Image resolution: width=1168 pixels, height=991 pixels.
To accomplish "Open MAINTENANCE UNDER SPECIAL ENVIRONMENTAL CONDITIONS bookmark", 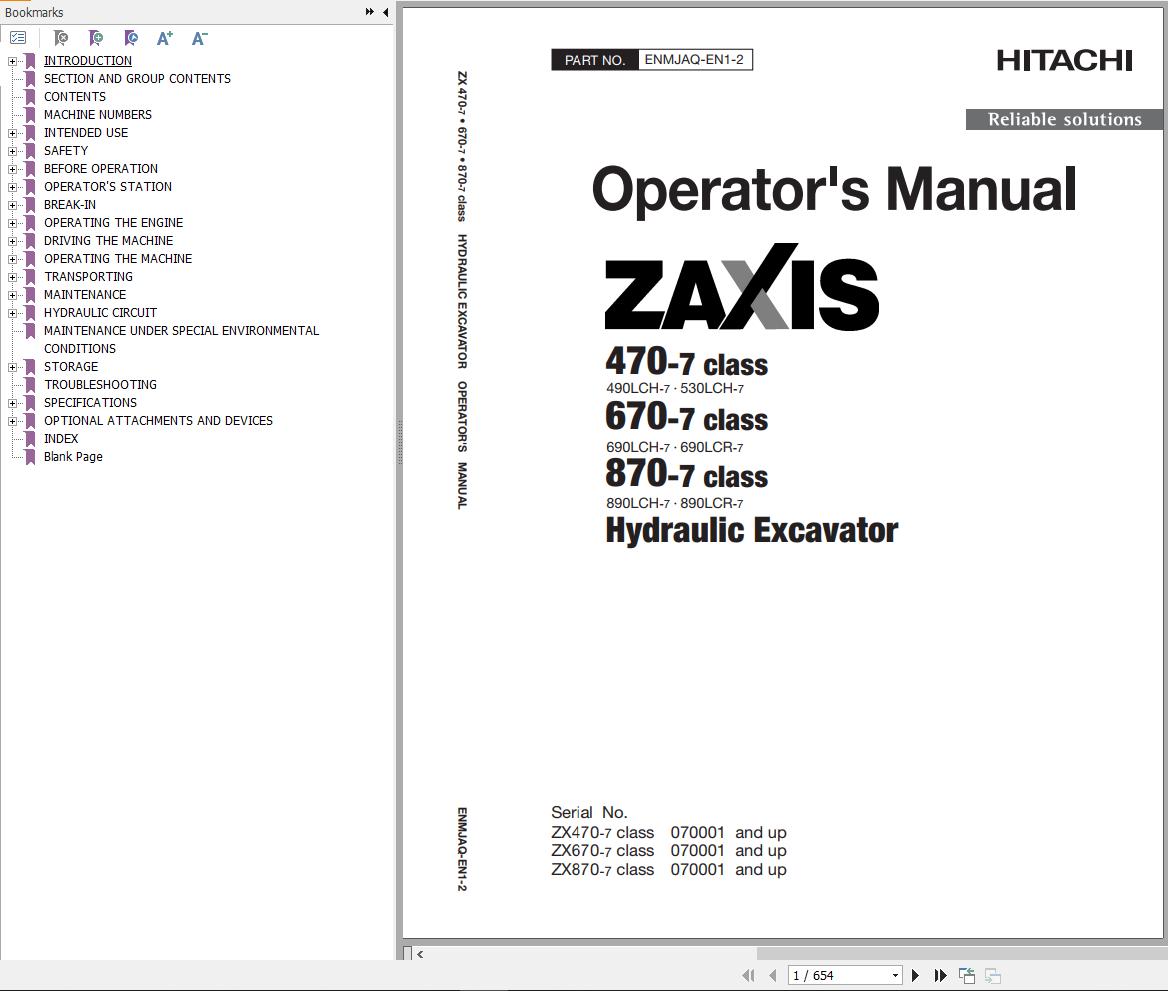I will coord(181,339).
